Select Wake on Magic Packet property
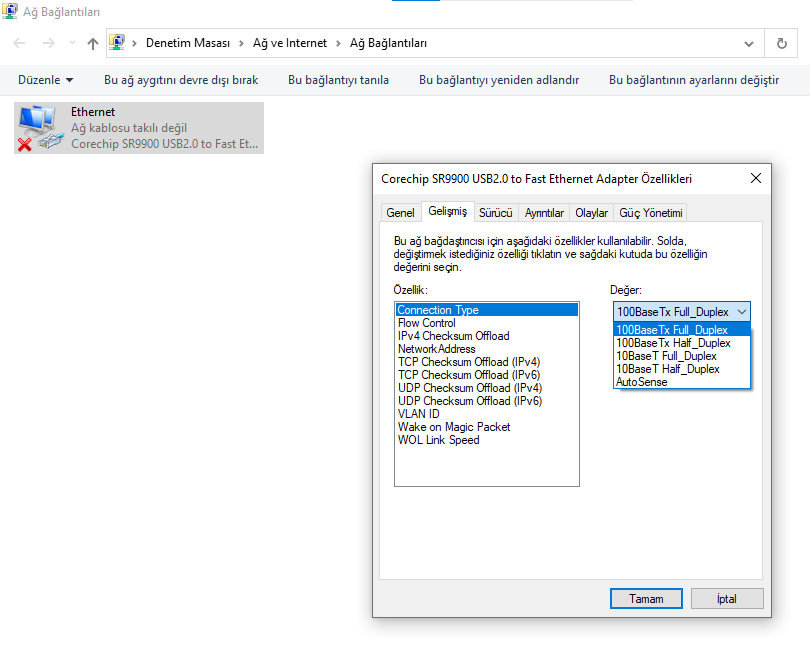Image resolution: width=810 pixels, height=661 pixels. click(487, 427)
